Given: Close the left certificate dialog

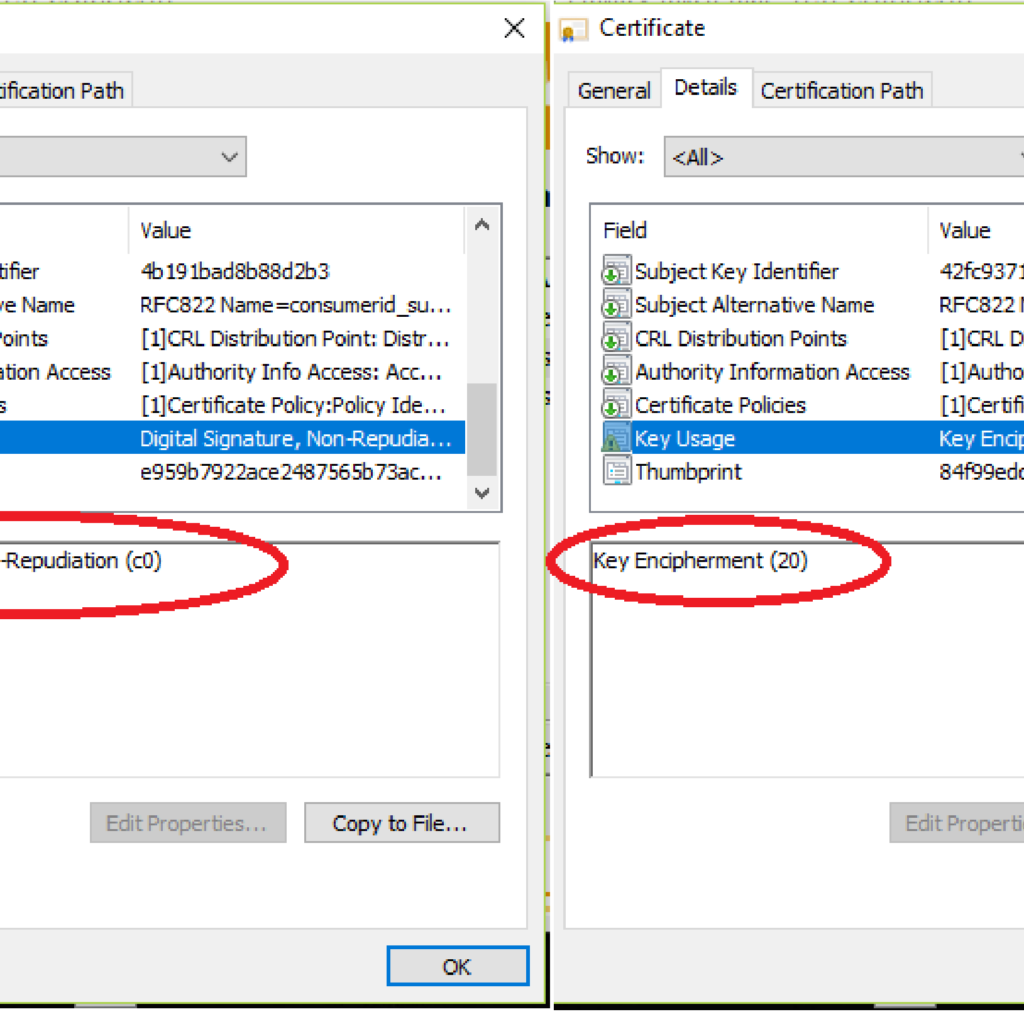Looking at the screenshot, I should pyautogui.click(x=514, y=29).
